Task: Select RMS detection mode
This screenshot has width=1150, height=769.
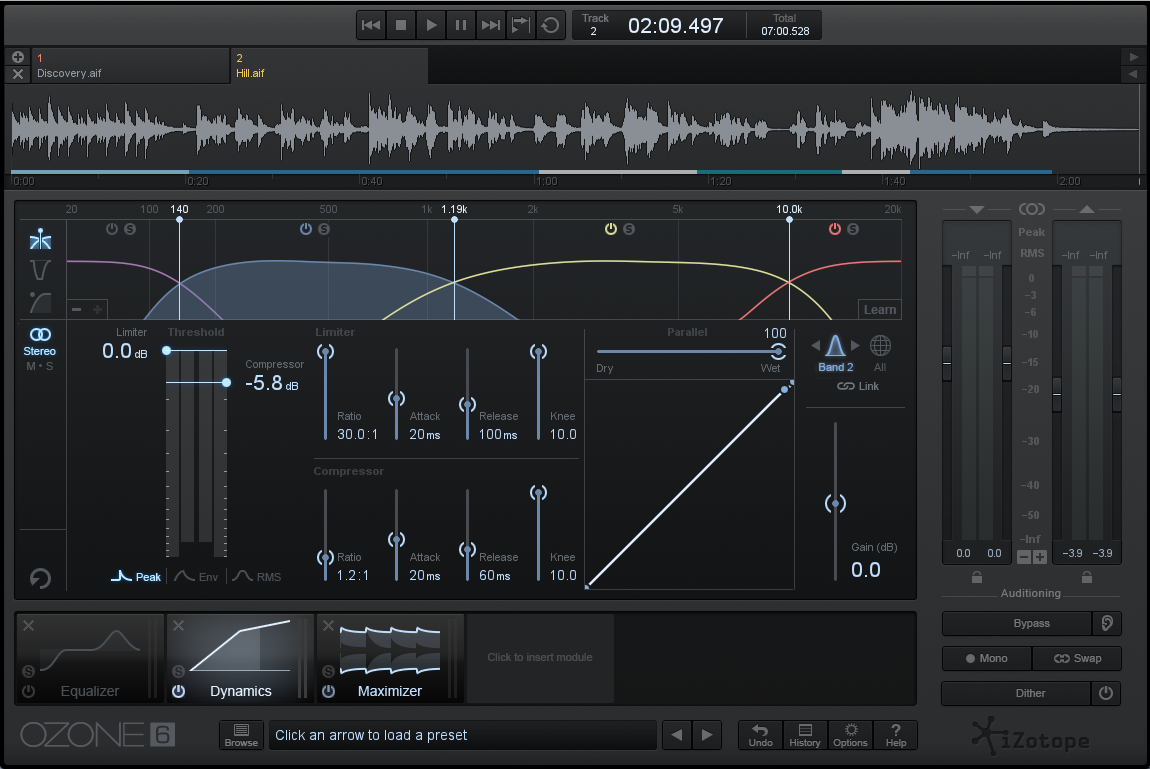Action: point(257,577)
